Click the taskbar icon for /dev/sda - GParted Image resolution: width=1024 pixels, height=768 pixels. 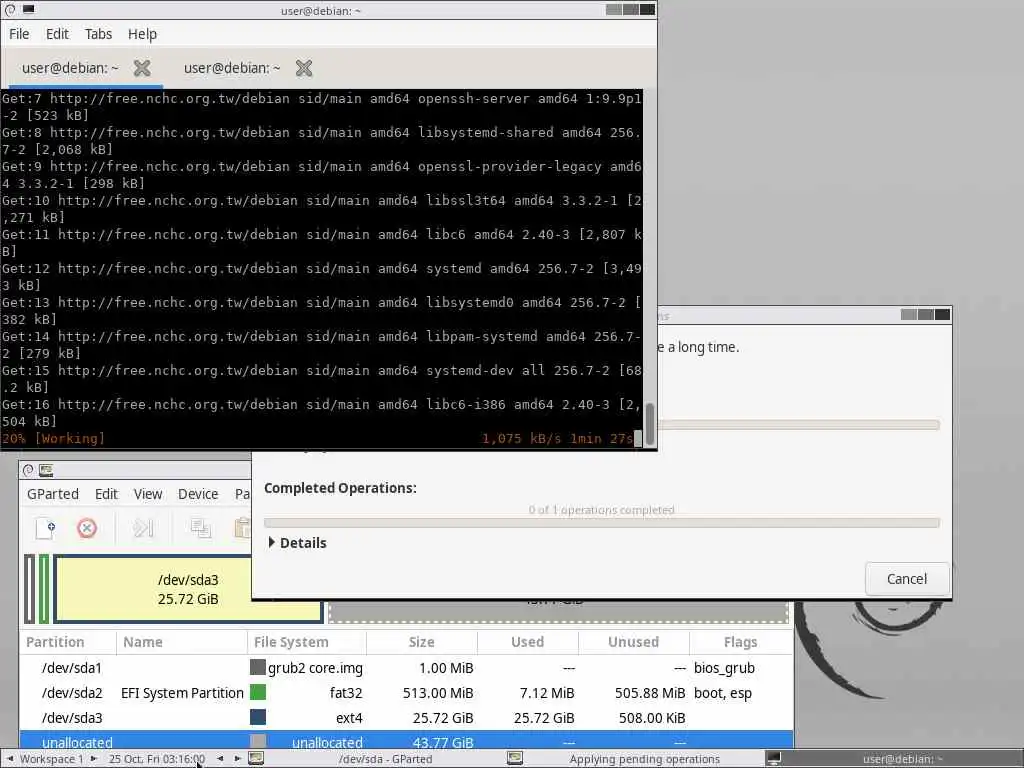coord(256,758)
